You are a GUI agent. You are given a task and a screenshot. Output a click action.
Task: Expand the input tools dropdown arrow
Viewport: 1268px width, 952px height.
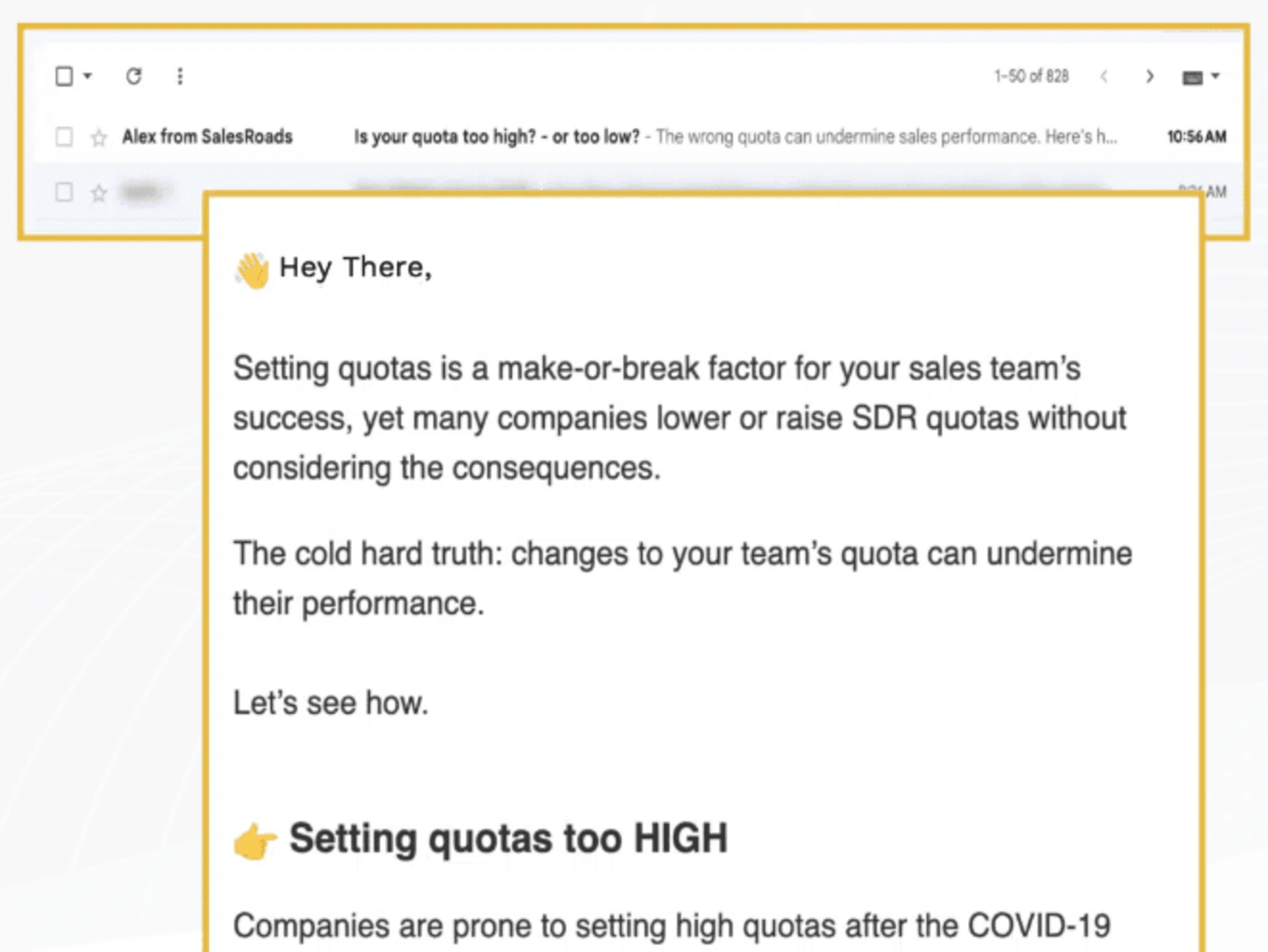[x=1216, y=76]
